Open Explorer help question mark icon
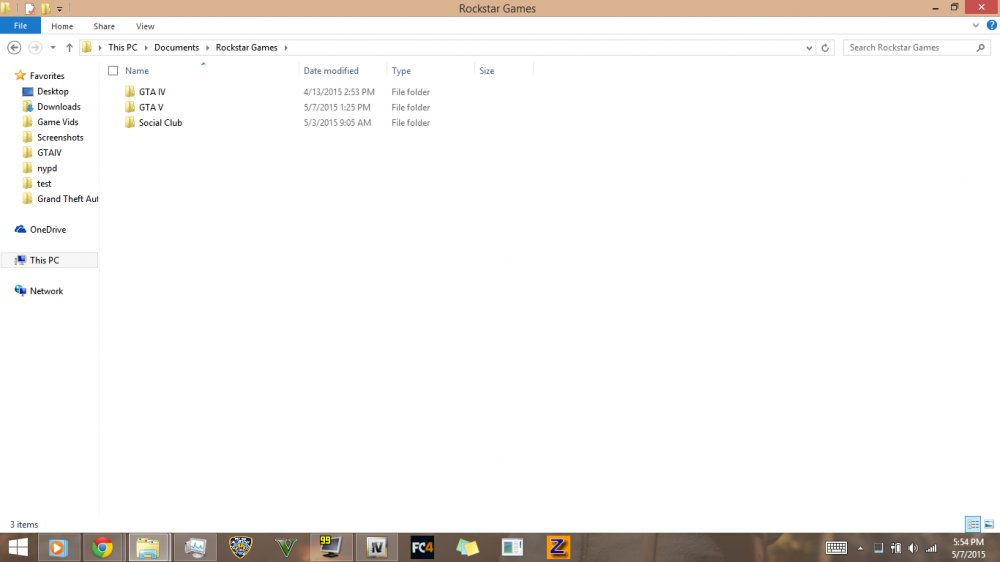The height and width of the screenshot is (562, 1000). click(x=992, y=26)
